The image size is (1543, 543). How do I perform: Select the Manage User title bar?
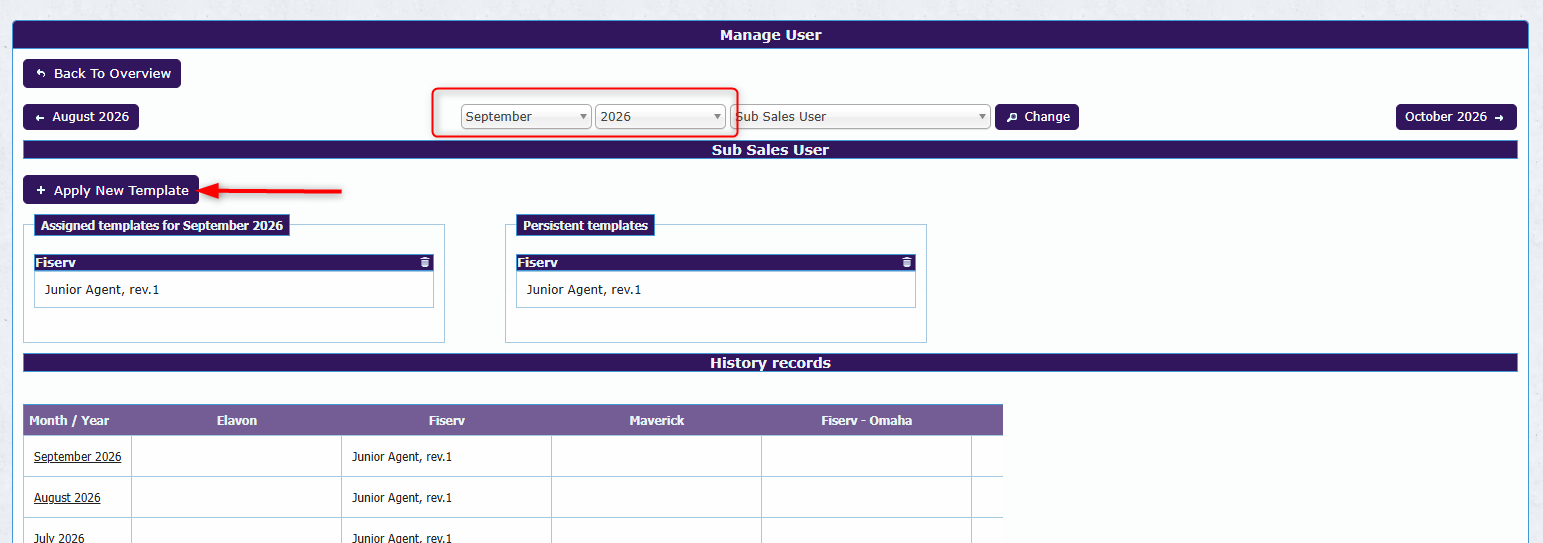[770, 35]
